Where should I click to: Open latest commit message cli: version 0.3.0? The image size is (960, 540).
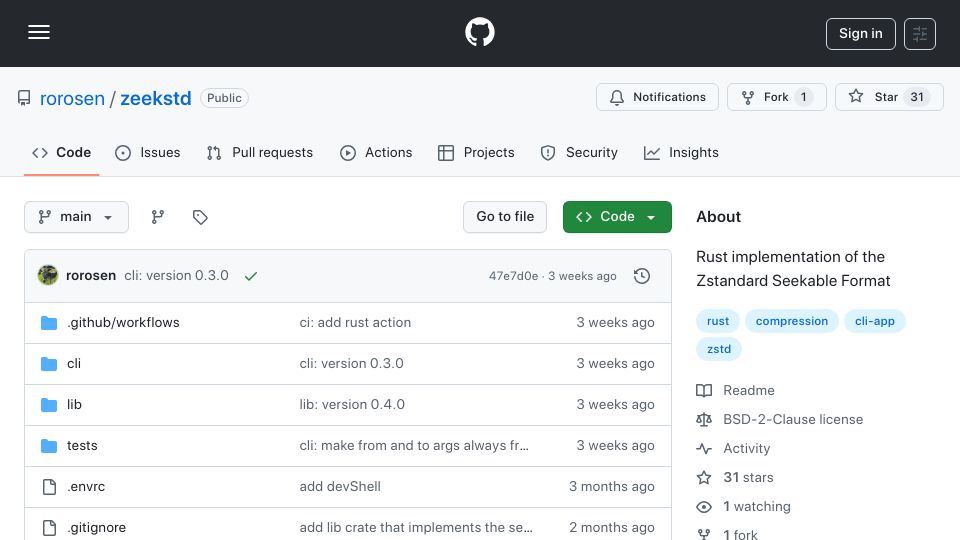176,276
